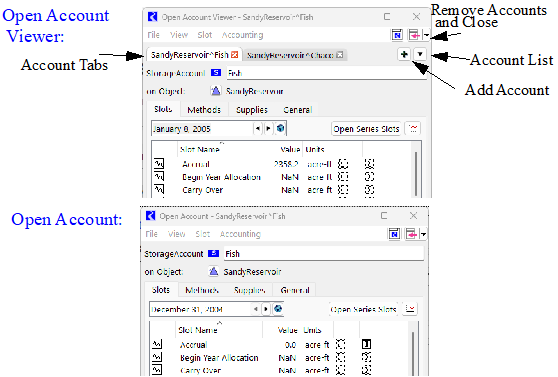Click Open Series Slots button in Account Viewer
Viewport: 558px width, 377px height.
pyautogui.click(x=366, y=129)
